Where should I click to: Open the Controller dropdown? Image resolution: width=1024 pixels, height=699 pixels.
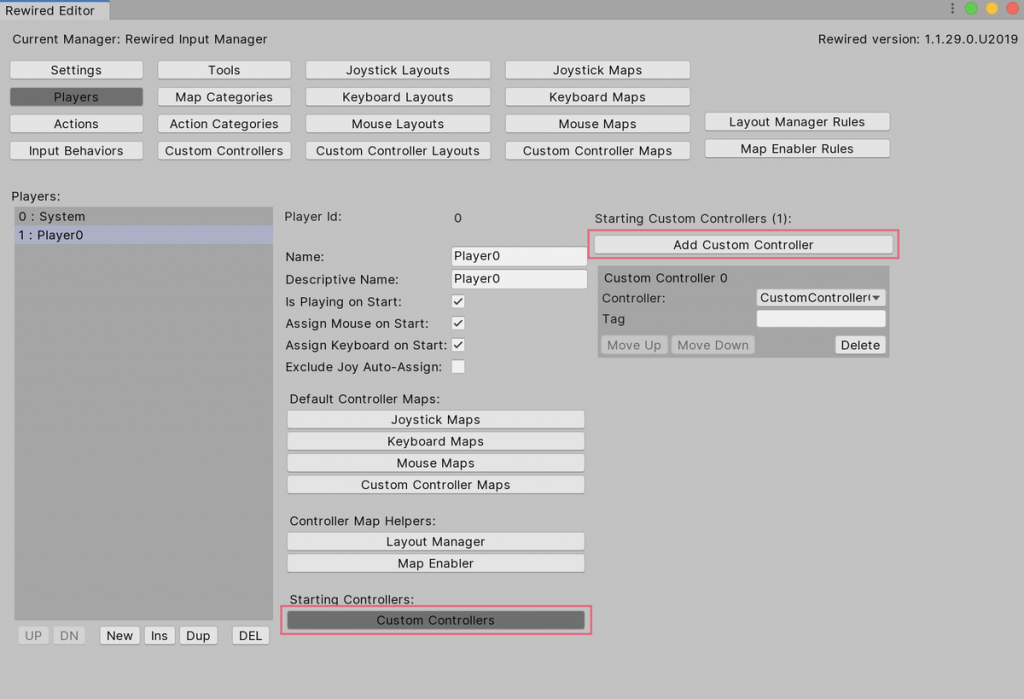(x=821, y=297)
